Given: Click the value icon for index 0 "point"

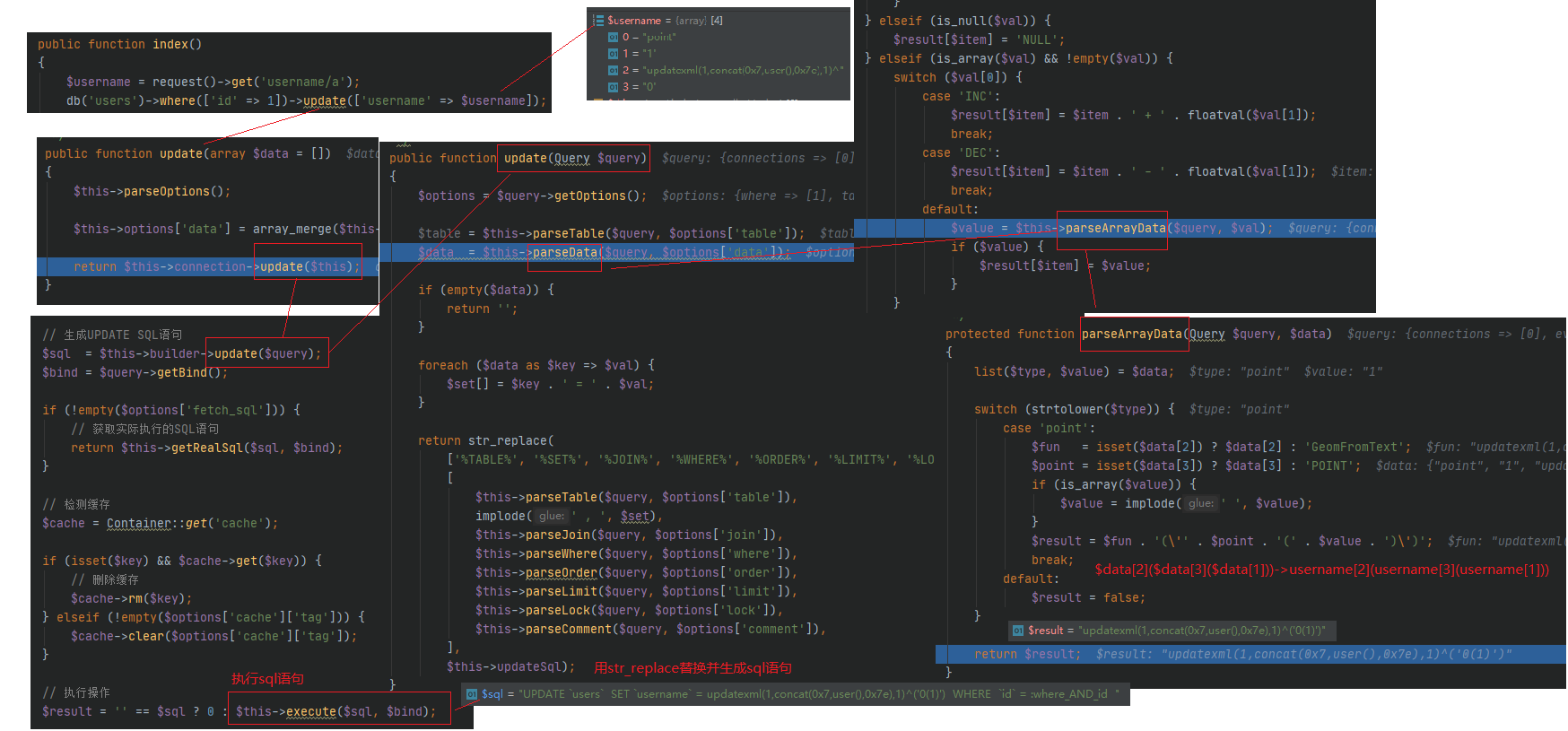Looking at the screenshot, I should tap(613, 37).
